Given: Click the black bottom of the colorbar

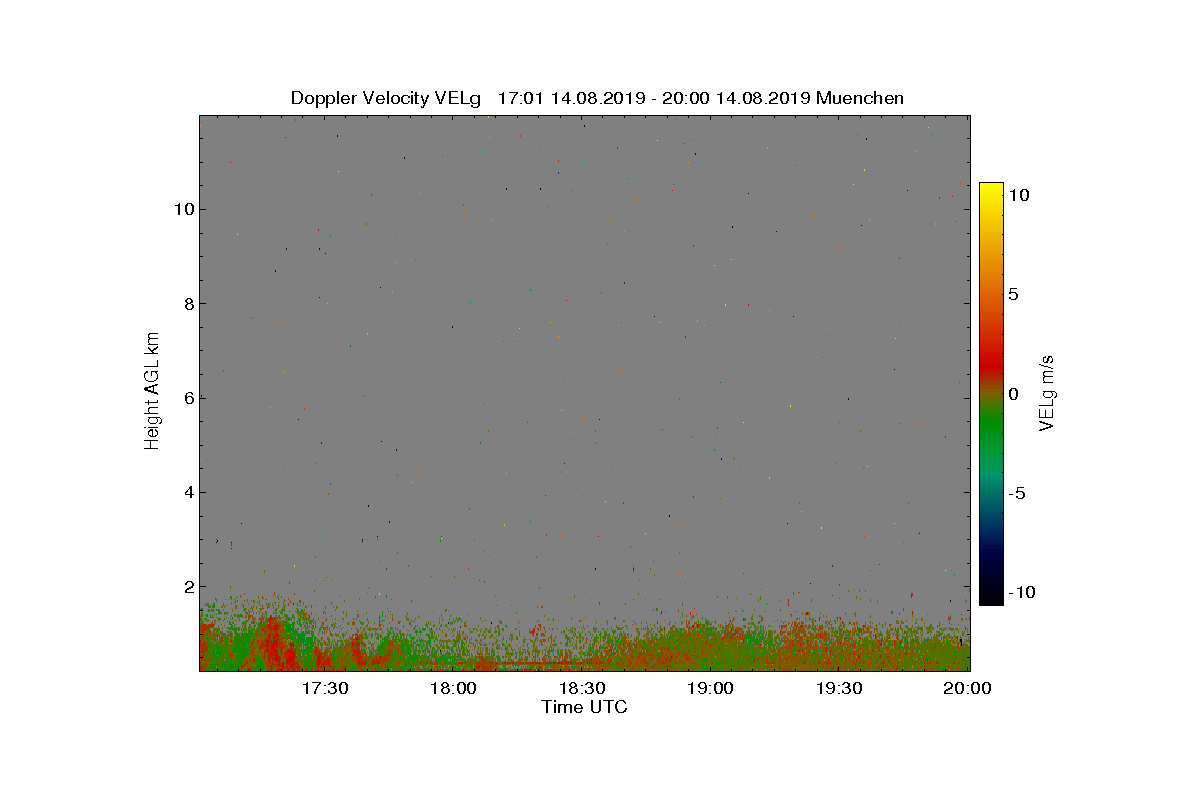Looking at the screenshot, I should [x=991, y=596].
